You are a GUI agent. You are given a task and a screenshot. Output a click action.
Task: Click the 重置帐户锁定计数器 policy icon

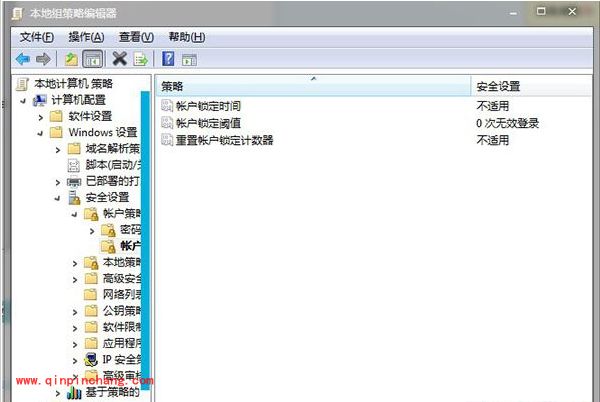tap(167, 139)
